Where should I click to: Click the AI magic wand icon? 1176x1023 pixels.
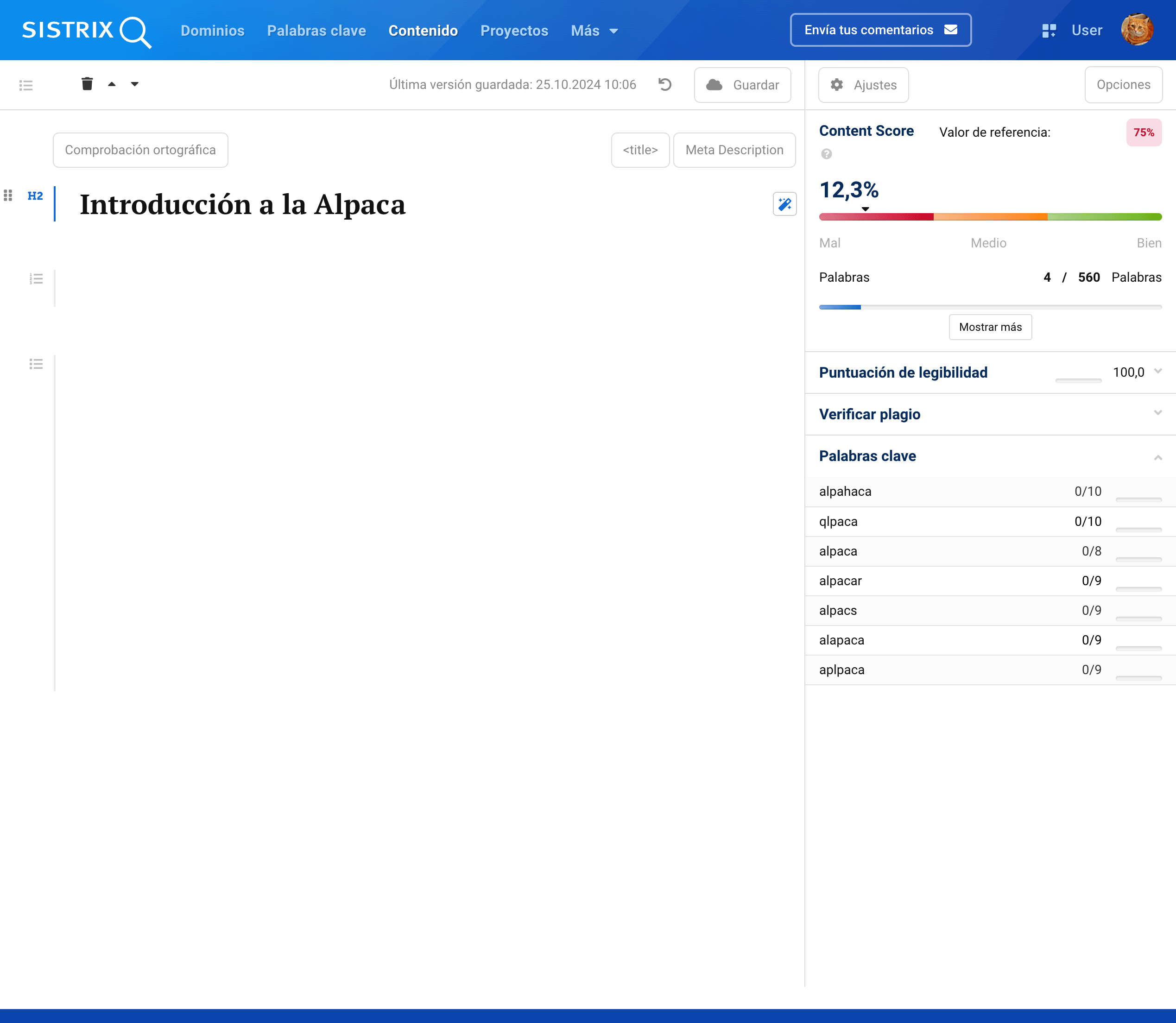[x=784, y=204]
